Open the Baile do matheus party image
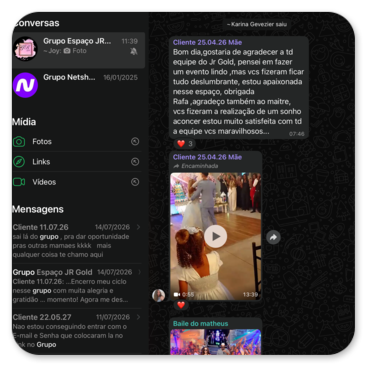 tap(216, 342)
